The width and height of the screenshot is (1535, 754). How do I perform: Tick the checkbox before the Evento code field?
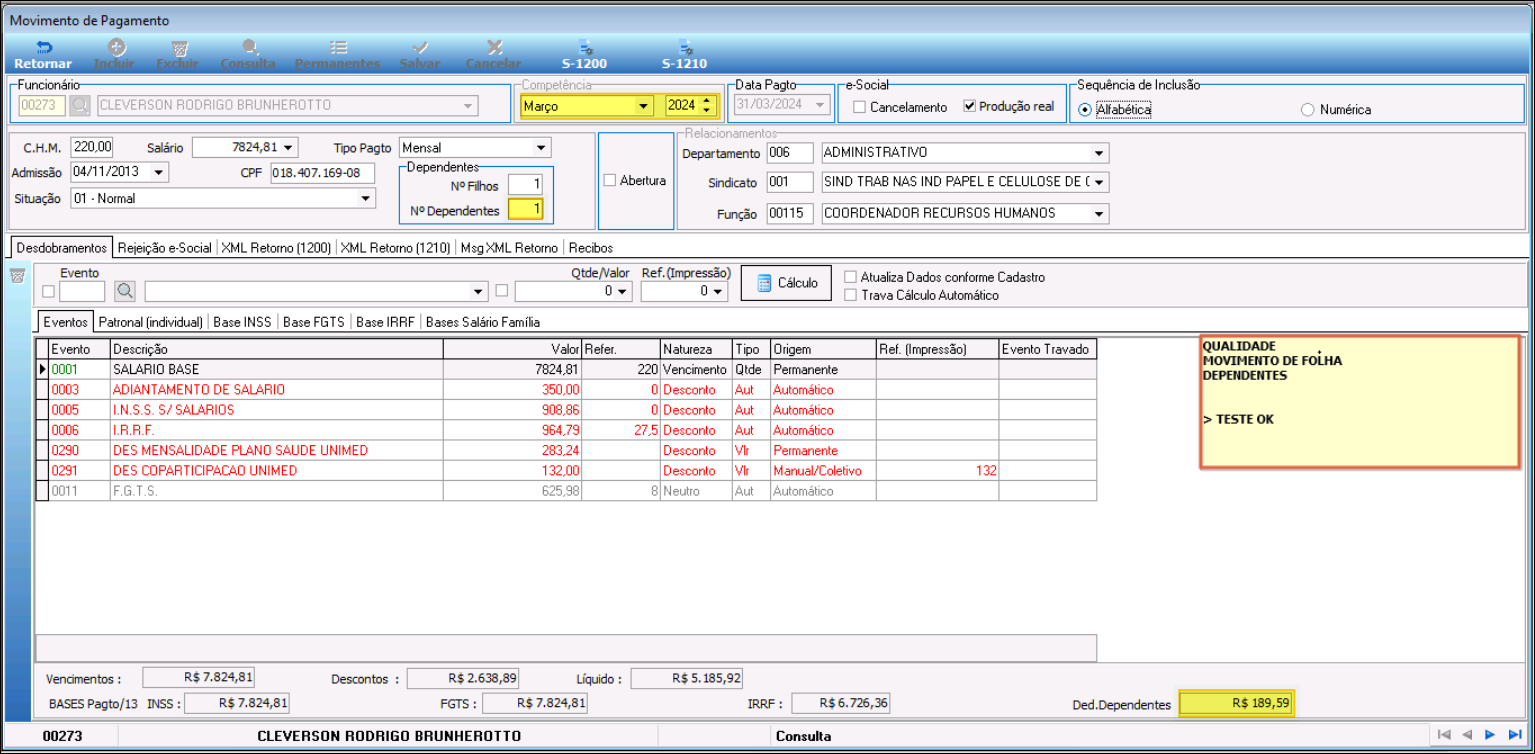tap(49, 291)
